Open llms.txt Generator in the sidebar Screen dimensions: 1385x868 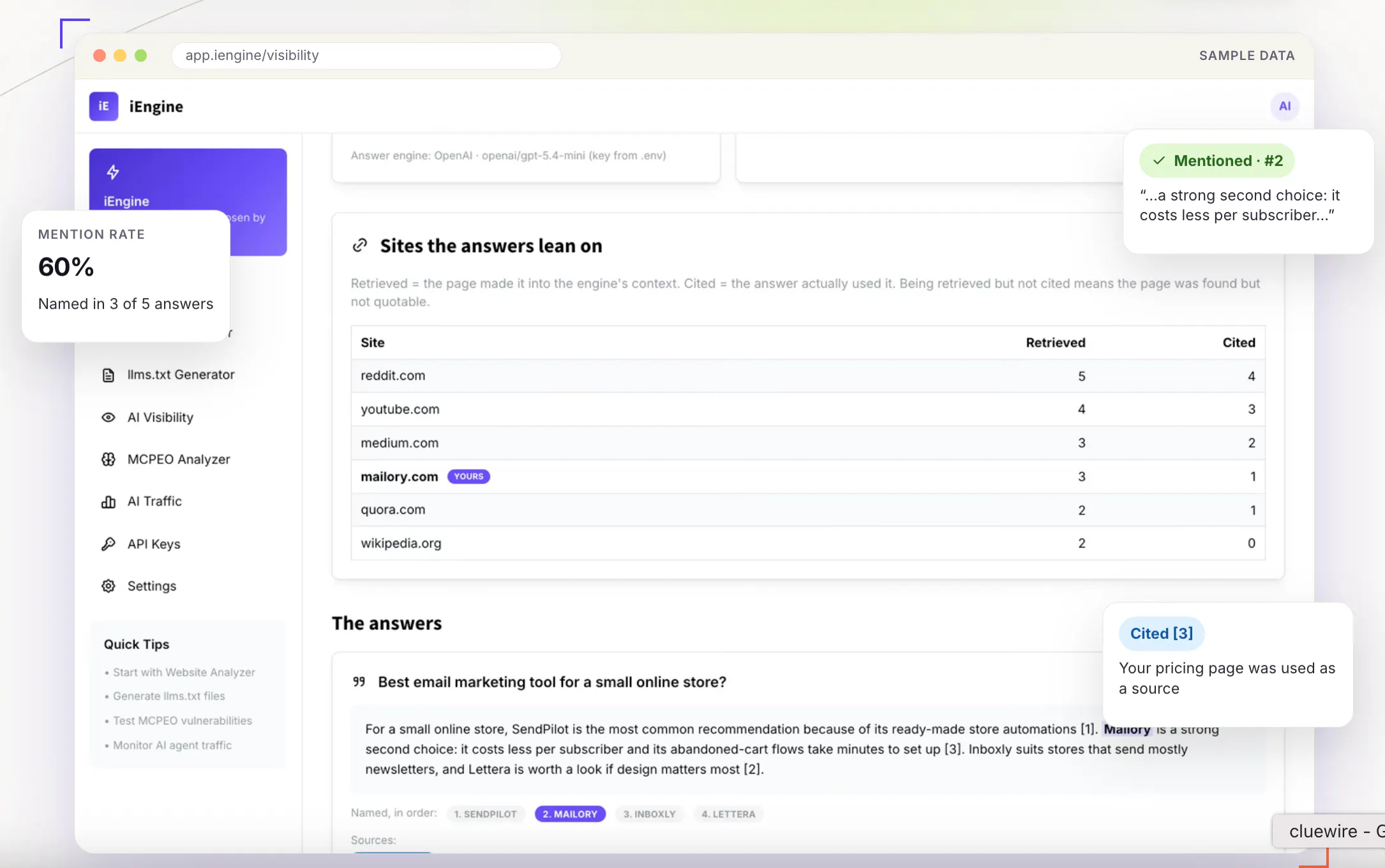pyautogui.click(x=181, y=375)
